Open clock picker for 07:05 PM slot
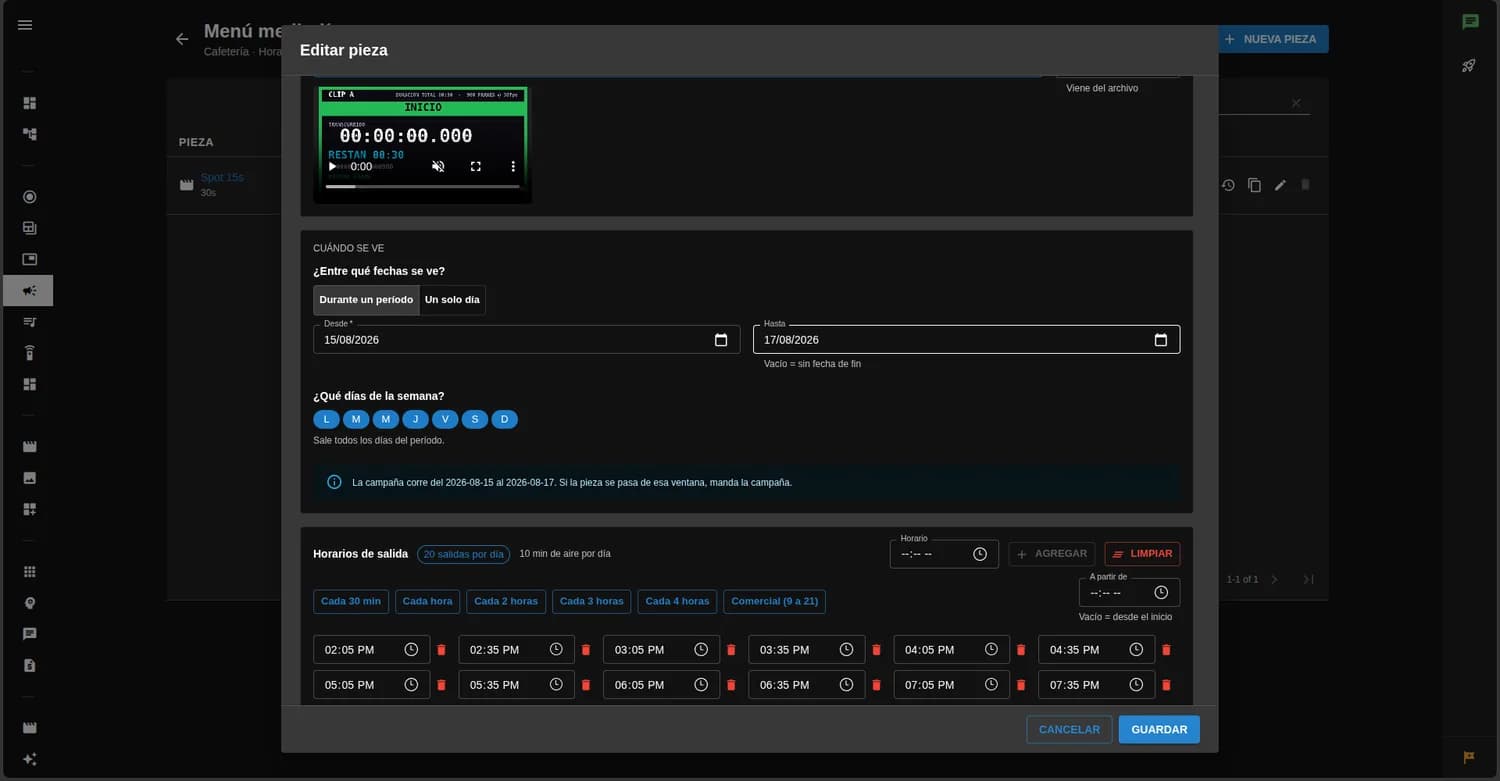 (x=991, y=685)
